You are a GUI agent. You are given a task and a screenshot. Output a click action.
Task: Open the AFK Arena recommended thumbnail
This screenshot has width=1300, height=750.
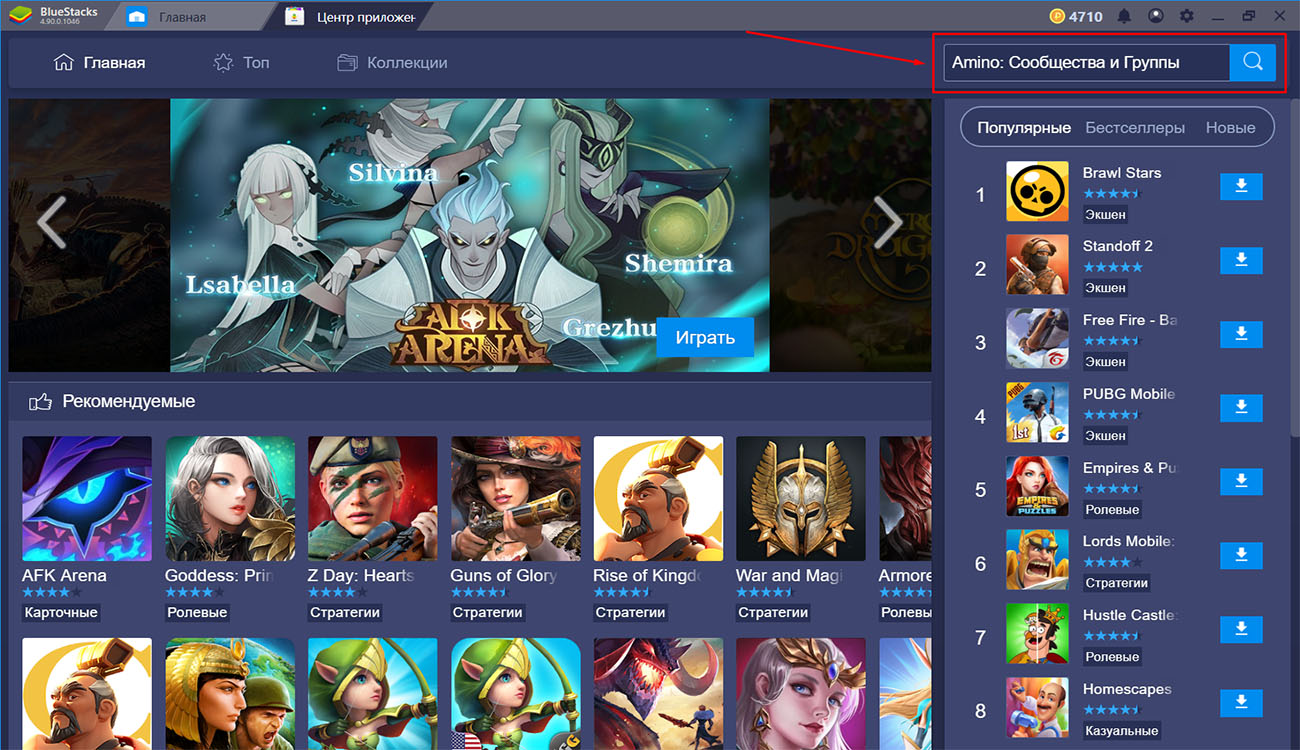pos(87,498)
